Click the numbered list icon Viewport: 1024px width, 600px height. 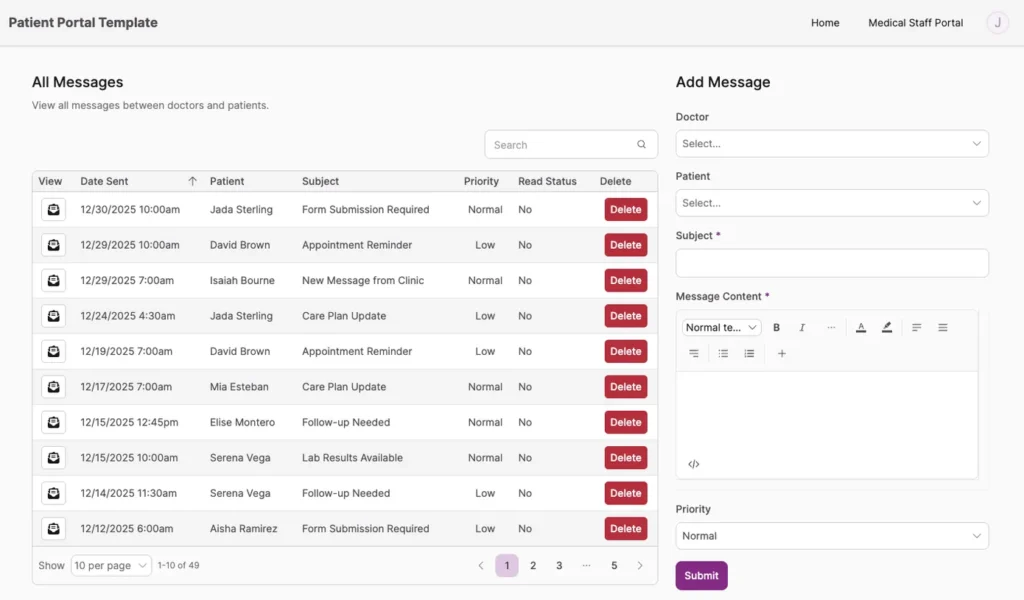(749, 353)
